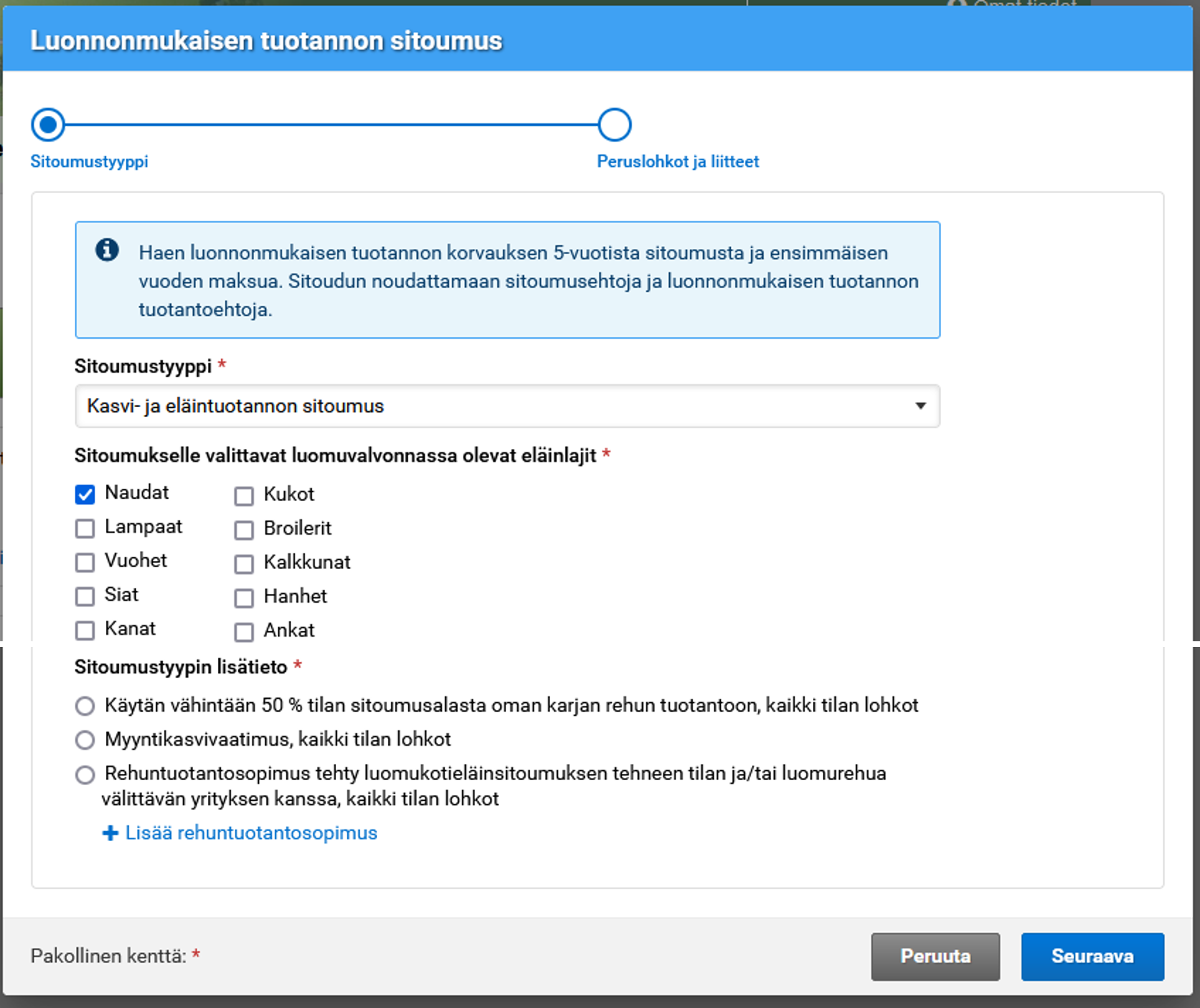The image size is (1200, 1008).
Task: Uncheck the Naudat checkbox
Action: [85, 494]
